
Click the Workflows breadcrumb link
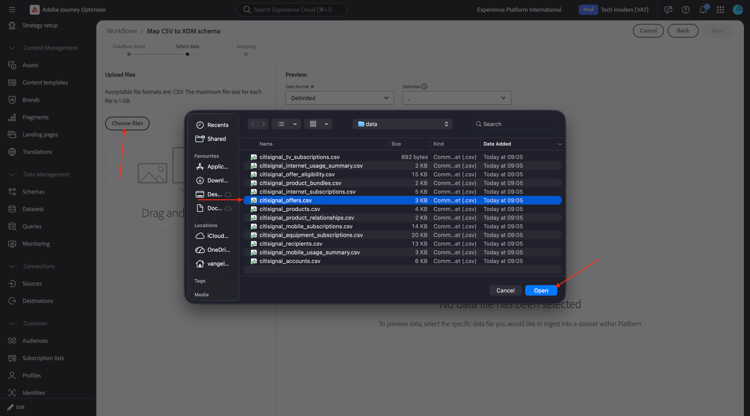[x=121, y=31]
